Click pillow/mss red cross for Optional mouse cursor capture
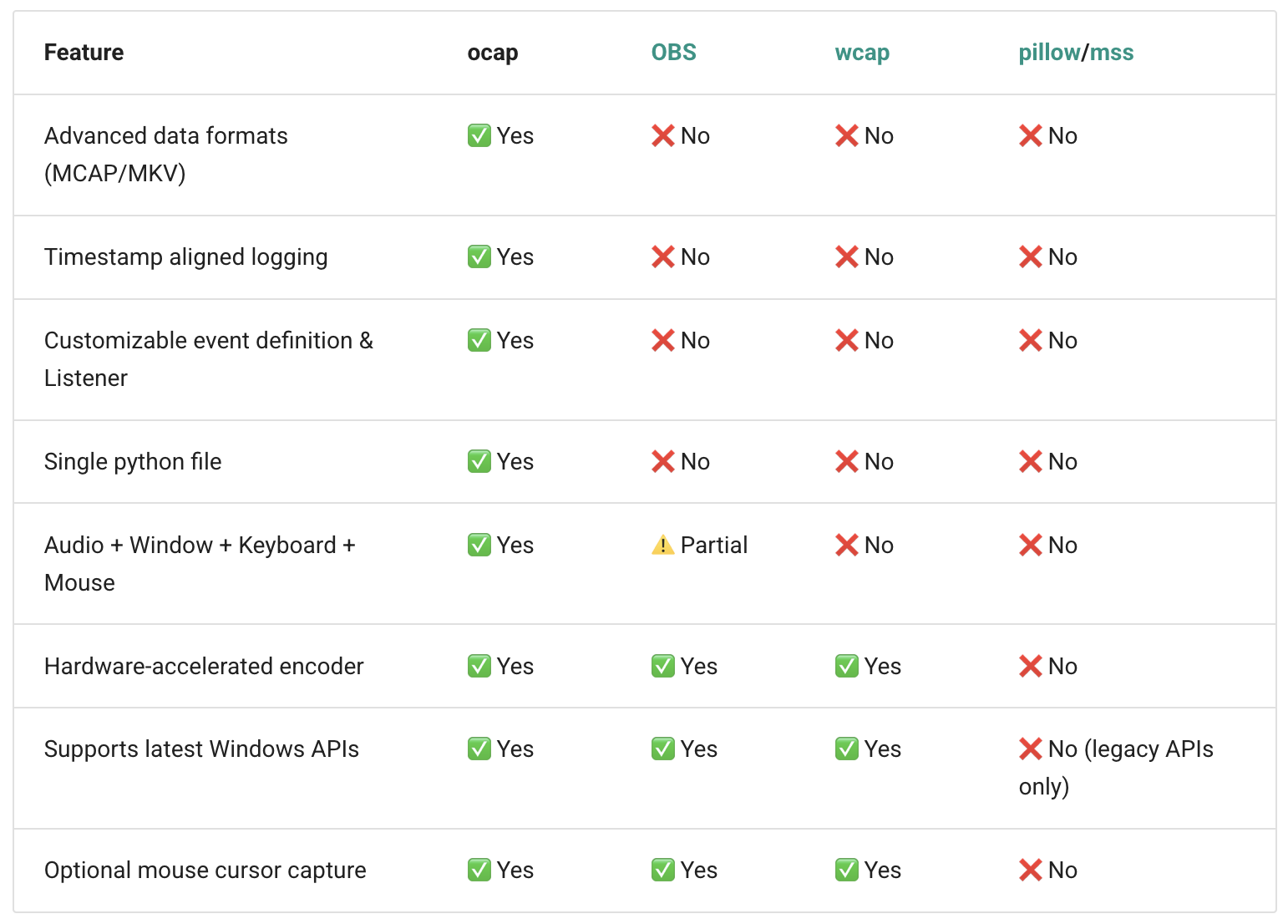The width and height of the screenshot is (1288, 924). pos(1031,871)
